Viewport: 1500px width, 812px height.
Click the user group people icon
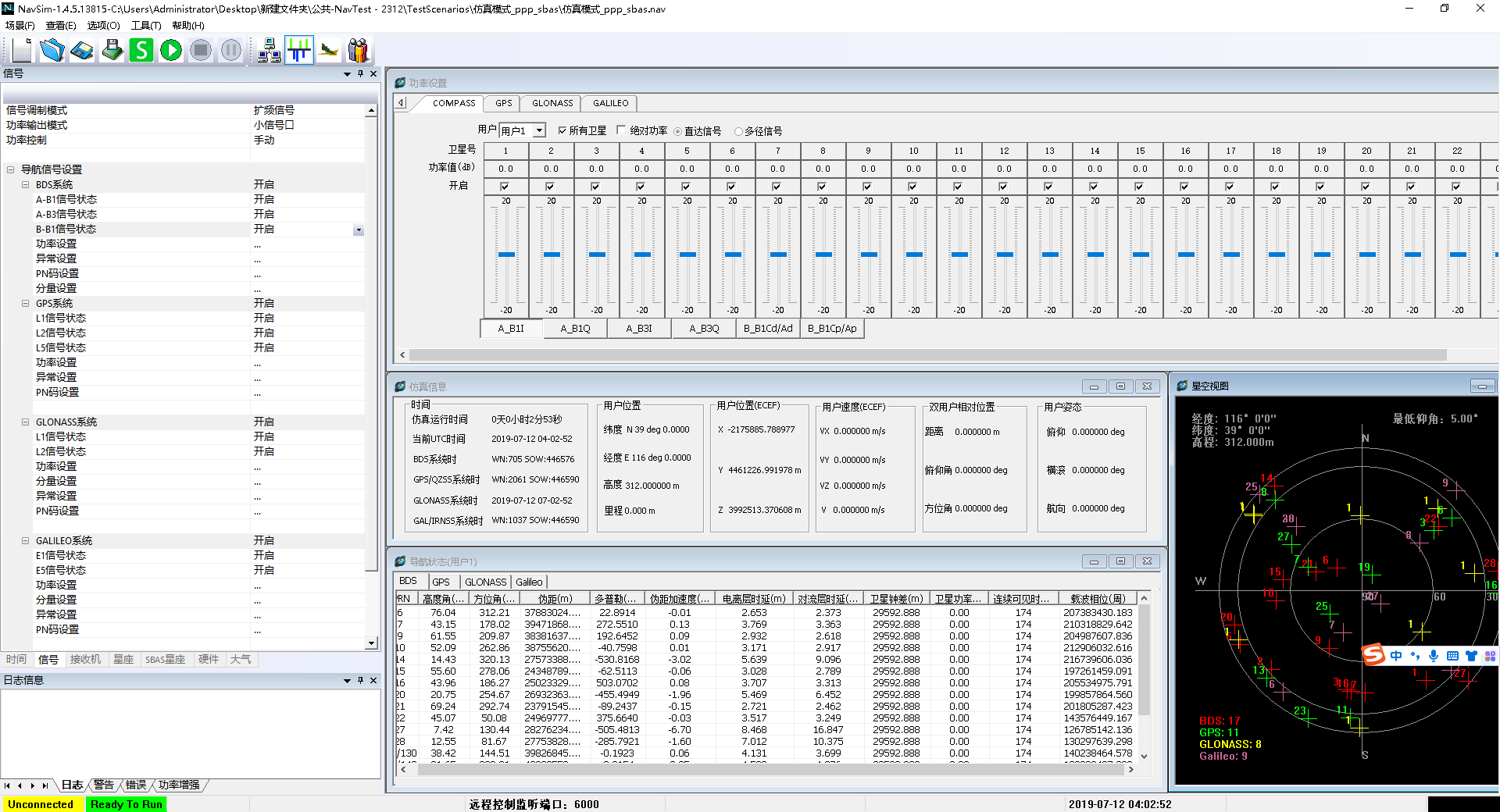pos(358,51)
